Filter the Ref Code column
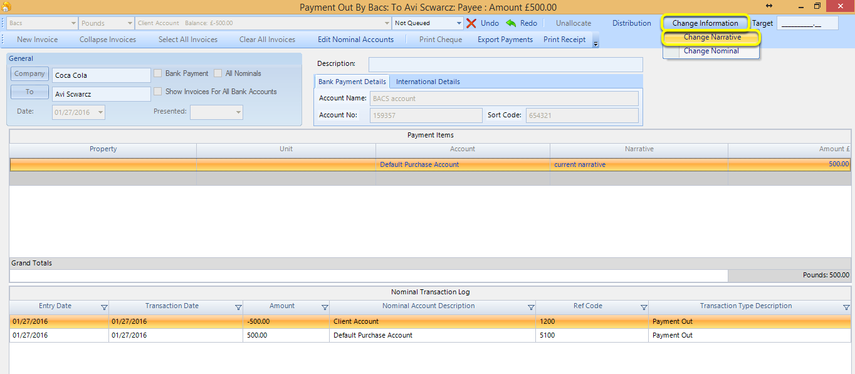 pyautogui.click(x=643, y=307)
